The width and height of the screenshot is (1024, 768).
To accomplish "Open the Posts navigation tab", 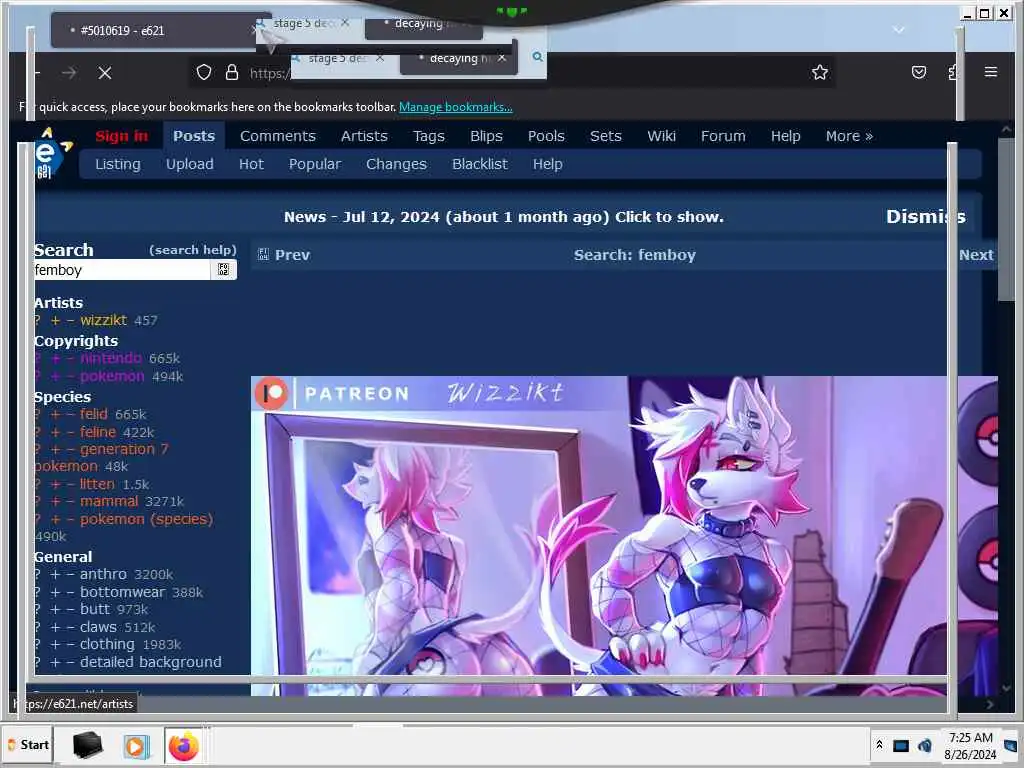I will click(194, 136).
